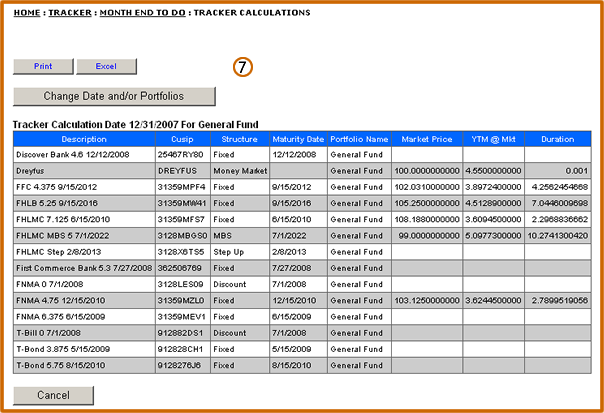Click market price 105.2500000000
Screen dimensions: 604x413
click(x=427, y=203)
